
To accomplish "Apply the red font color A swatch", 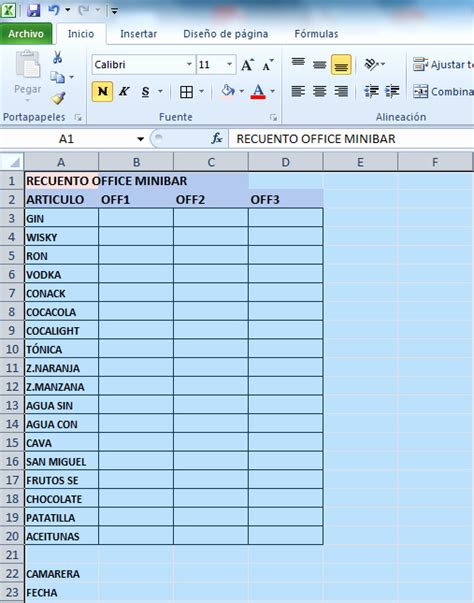I will (258, 92).
